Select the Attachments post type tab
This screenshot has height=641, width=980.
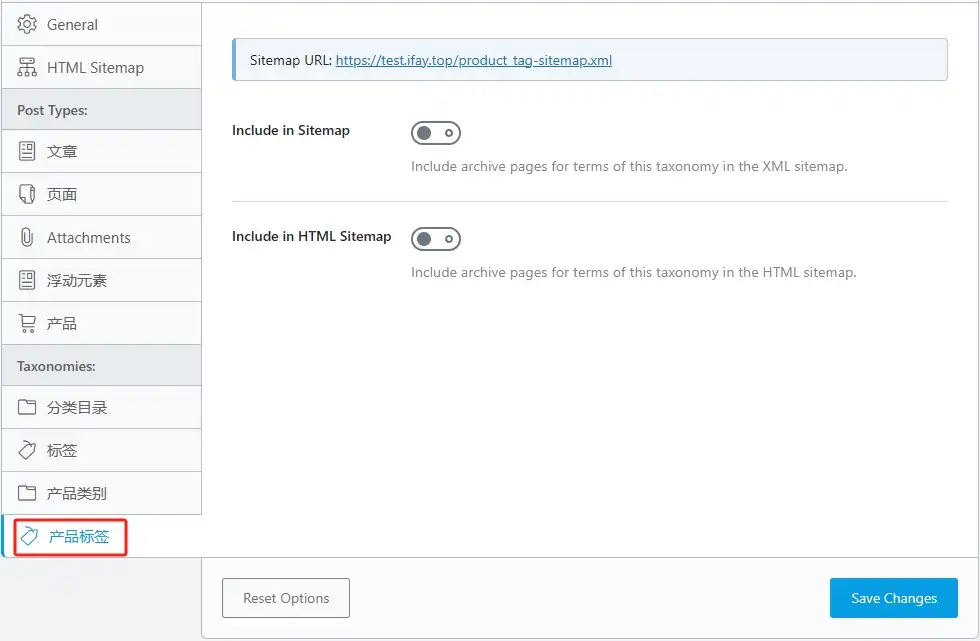click(101, 237)
